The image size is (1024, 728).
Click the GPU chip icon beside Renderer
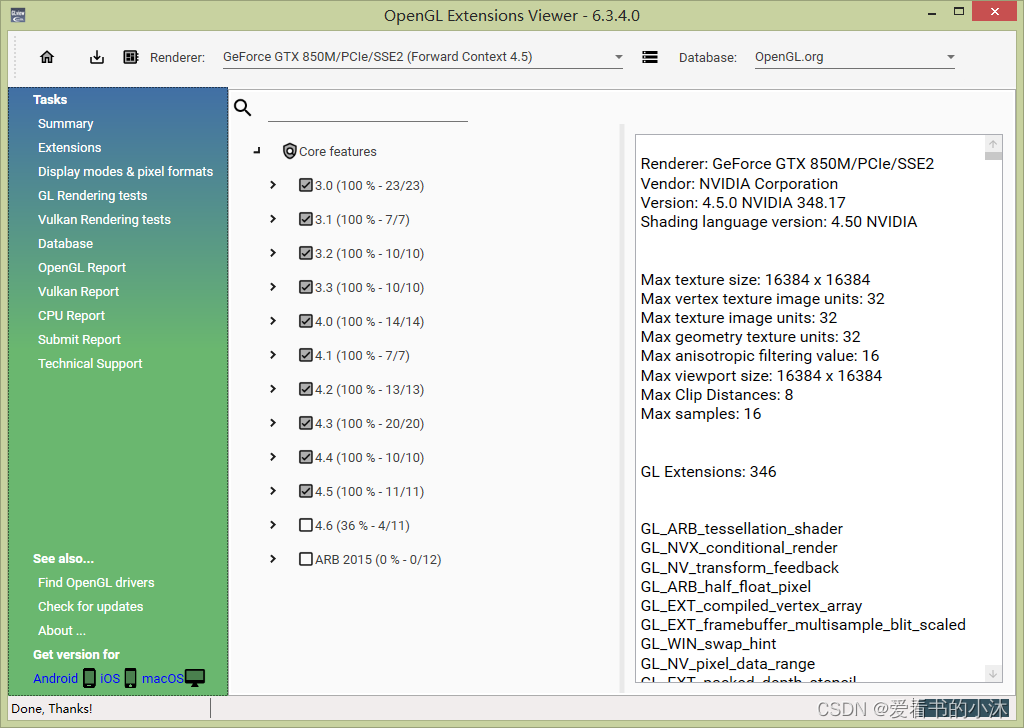tap(131, 57)
